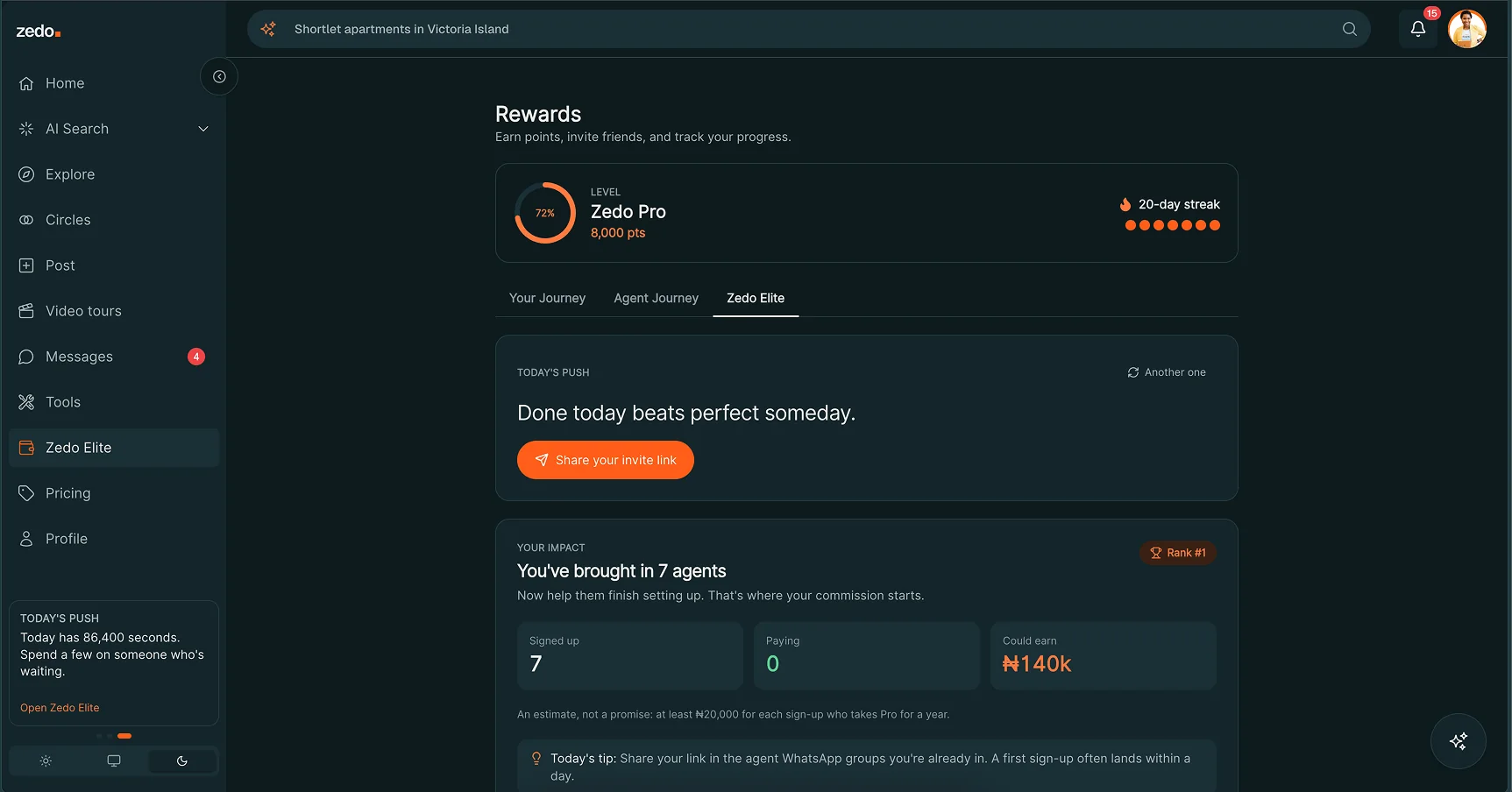This screenshot has height=792, width=1512.
Task: Click the 8,000 pts text
Action: 618,233
